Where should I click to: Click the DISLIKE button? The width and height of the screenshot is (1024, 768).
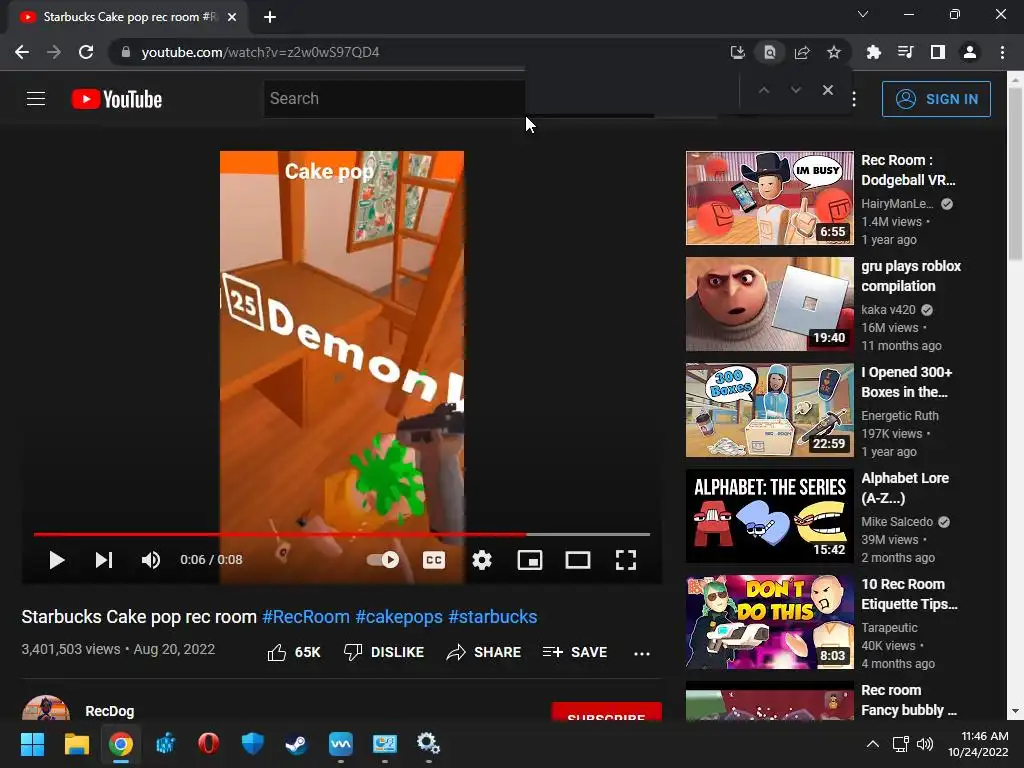tap(384, 652)
